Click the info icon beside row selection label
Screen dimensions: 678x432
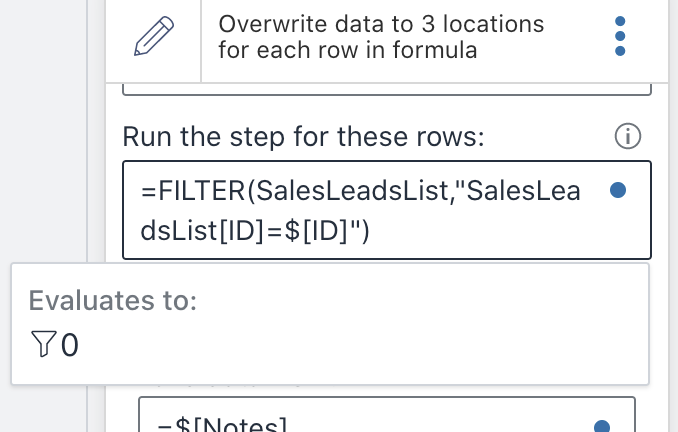627,136
